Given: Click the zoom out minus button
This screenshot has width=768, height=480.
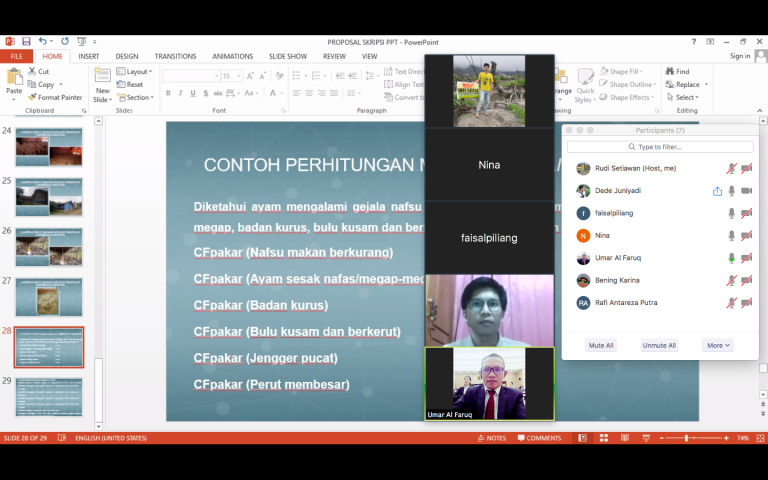Looking at the screenshot, I should click(x=661, y=438).
